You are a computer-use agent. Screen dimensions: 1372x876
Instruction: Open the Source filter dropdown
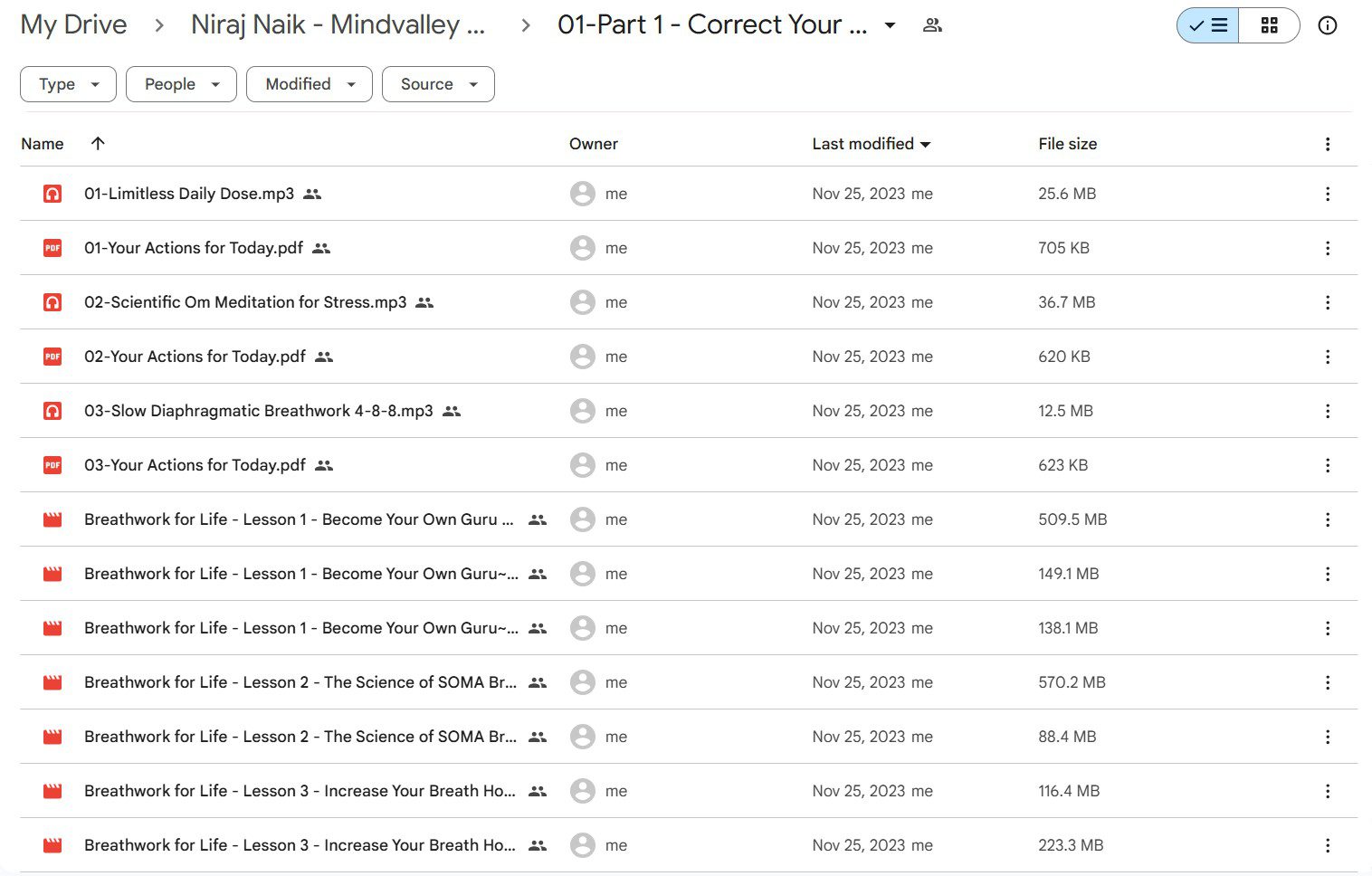tap(438, 84)
